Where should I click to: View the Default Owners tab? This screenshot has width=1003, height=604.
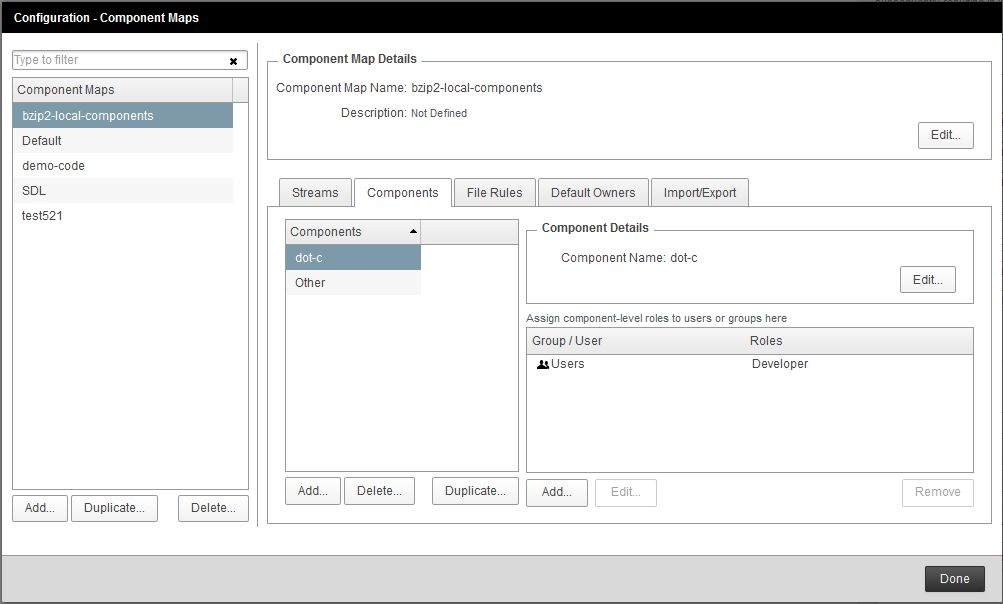pos(593,192)
